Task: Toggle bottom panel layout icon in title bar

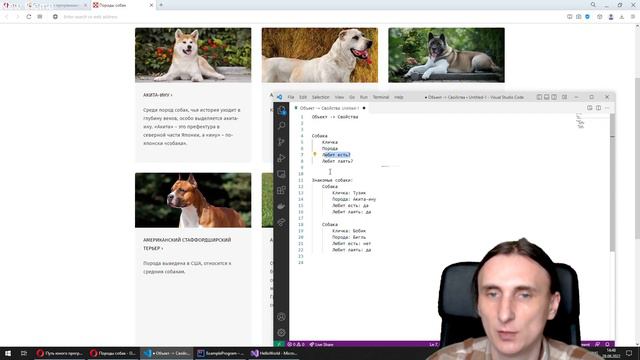Action: point(547,97)
